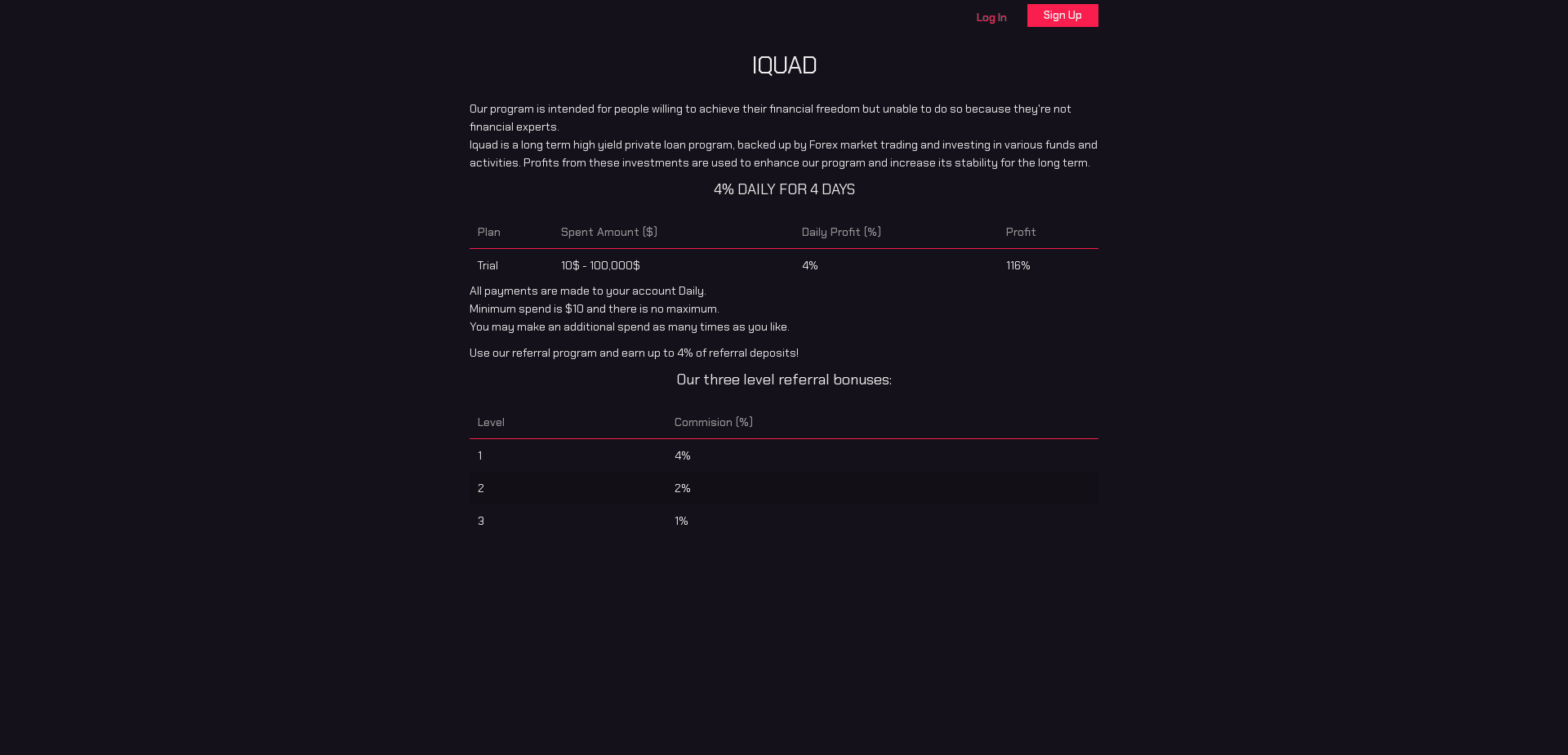Click the IQUAD site title
Viewport: 1568px width, 755px height.
[783, 65]
